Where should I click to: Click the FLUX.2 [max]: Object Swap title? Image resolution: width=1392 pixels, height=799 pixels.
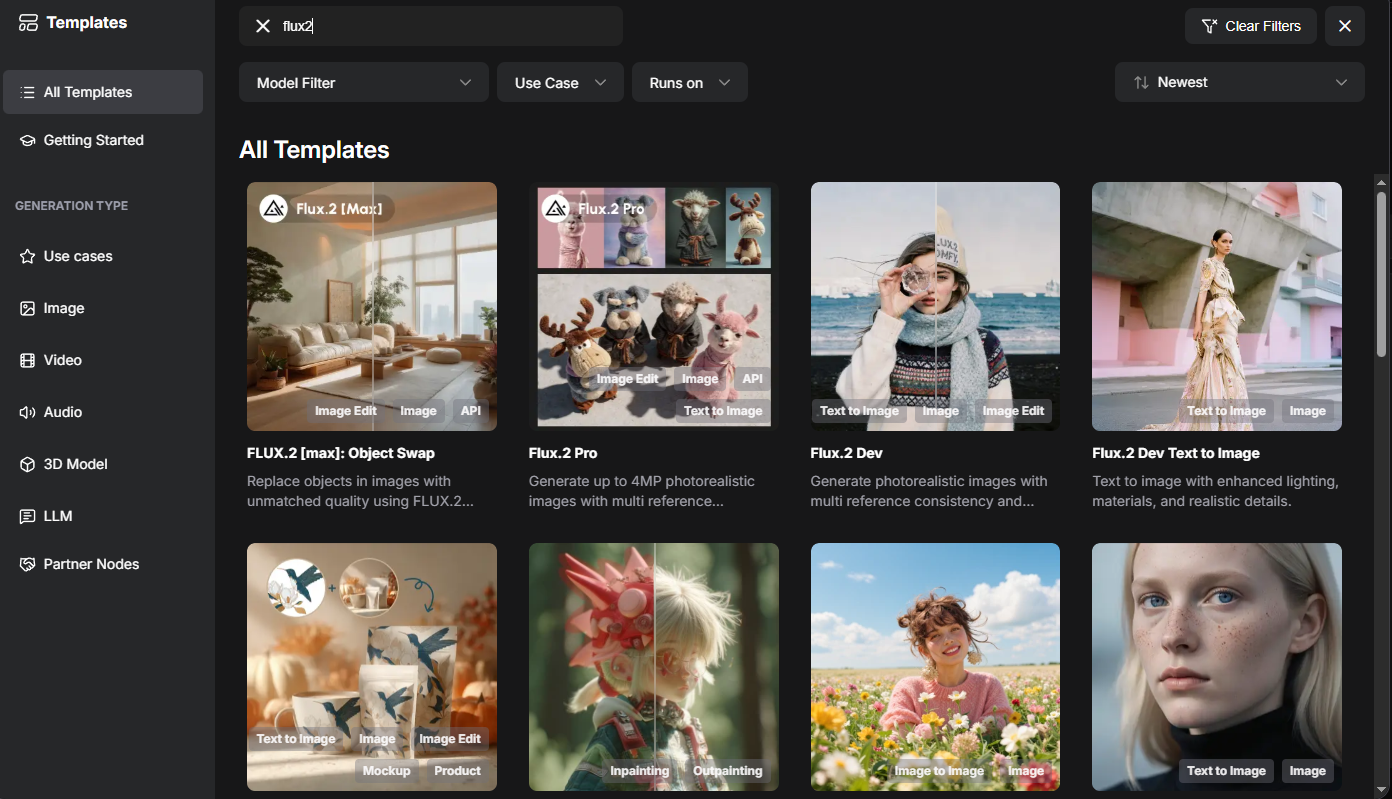[341, 453]
